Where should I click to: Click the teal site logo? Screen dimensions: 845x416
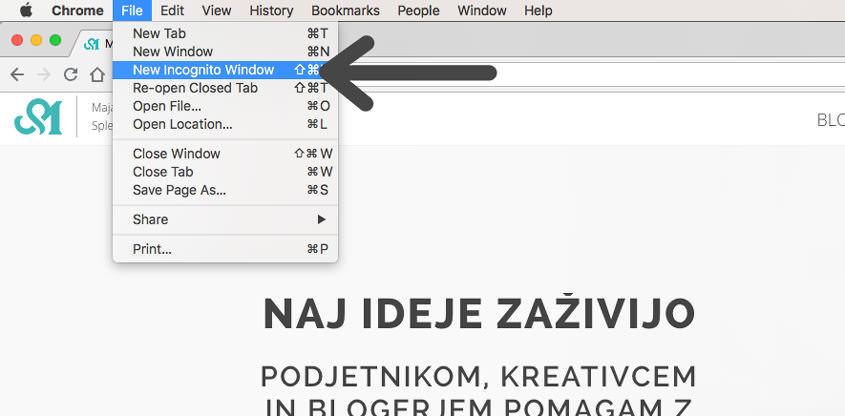pos(38,117)
